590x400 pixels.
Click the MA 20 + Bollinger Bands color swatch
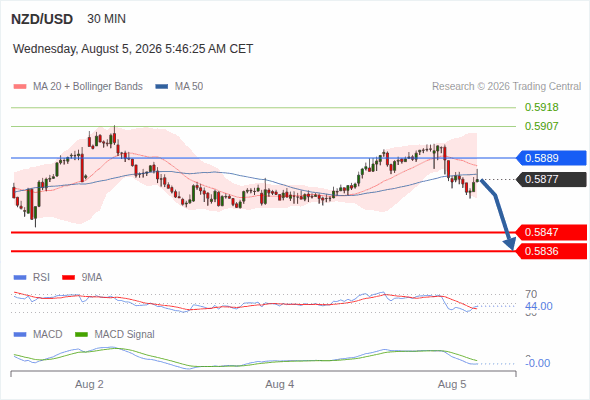tap(20, 87)
